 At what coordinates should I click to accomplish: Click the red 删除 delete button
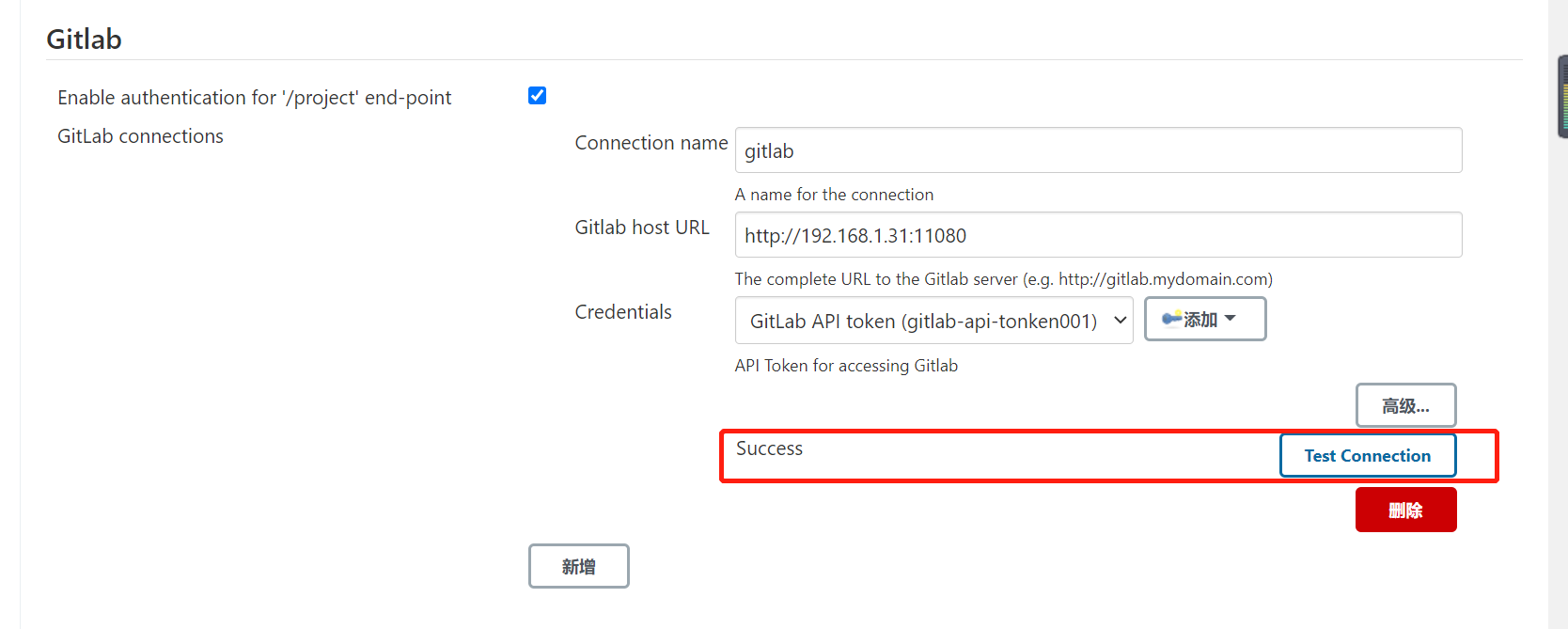coord(1405,510)
